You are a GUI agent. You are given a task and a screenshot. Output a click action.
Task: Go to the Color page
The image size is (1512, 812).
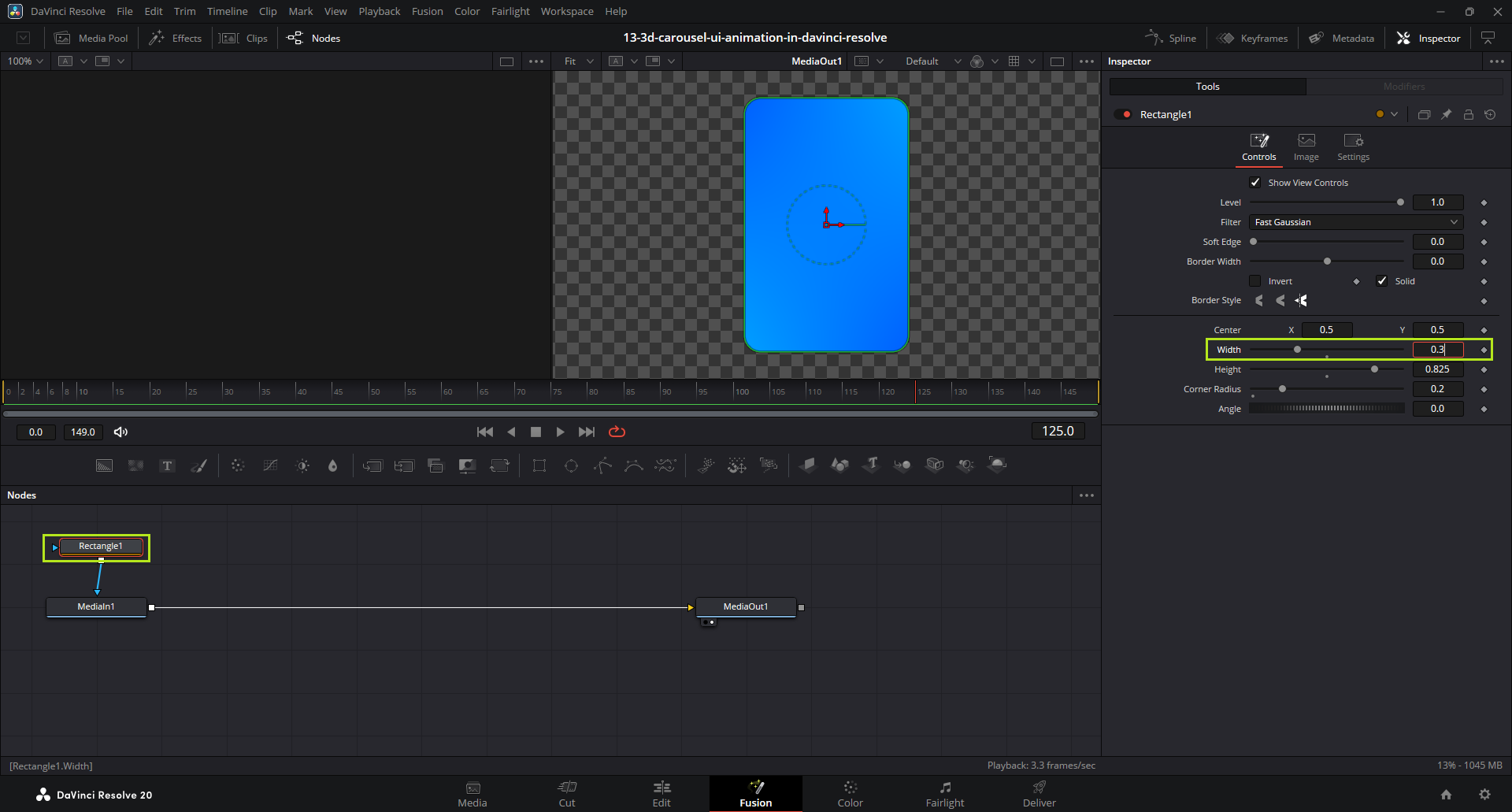(x=850, y=793)
